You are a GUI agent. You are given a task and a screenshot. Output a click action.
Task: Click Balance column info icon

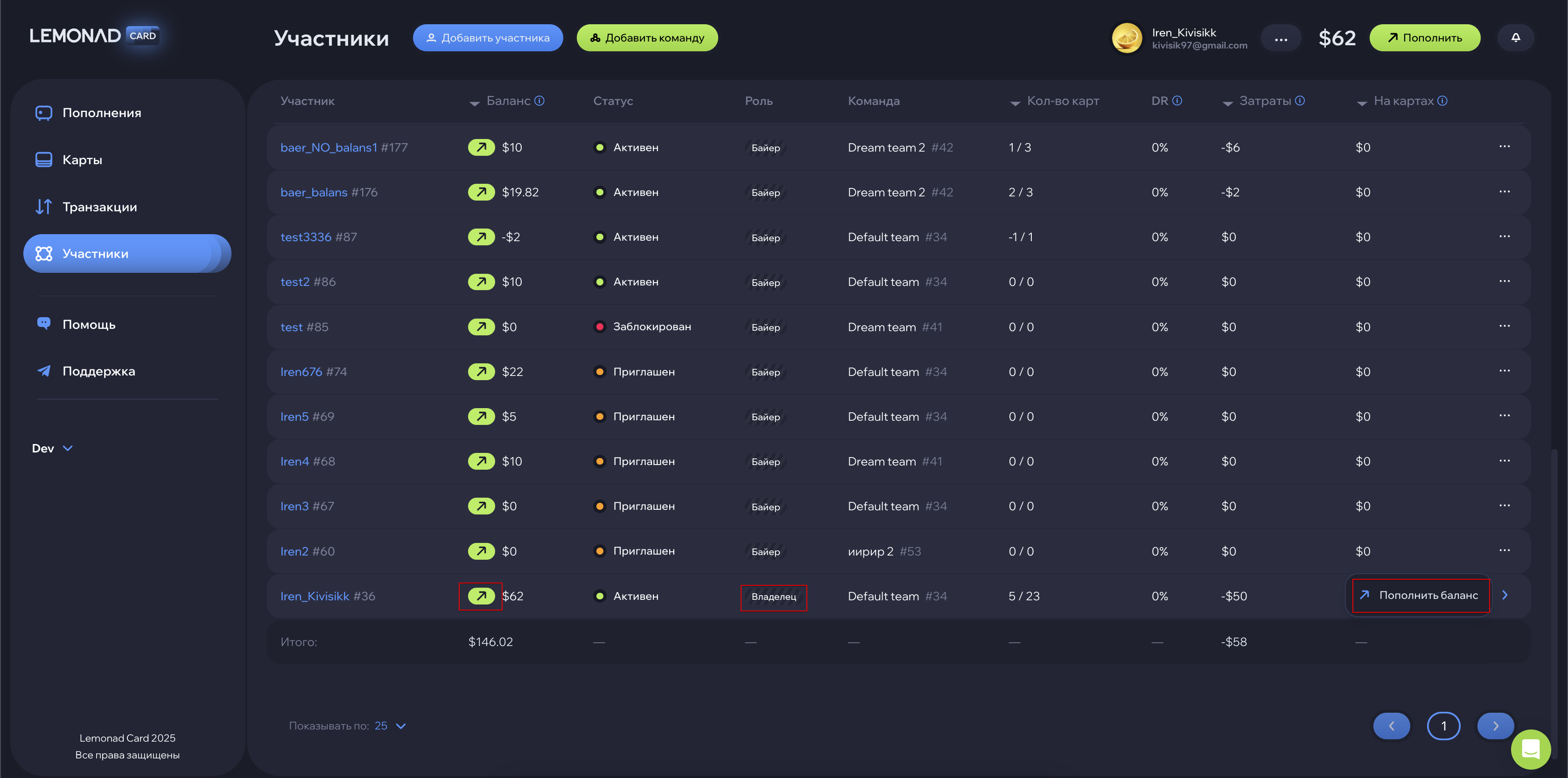[x=539, y=101]
